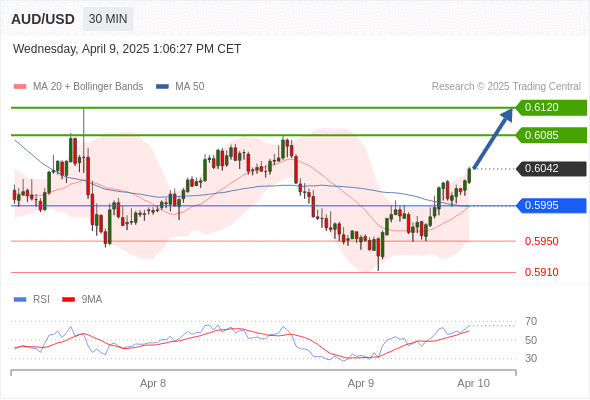Click the Apr 9 date axis label
This screenshot has width=590, height=400.
click(361, 383)
